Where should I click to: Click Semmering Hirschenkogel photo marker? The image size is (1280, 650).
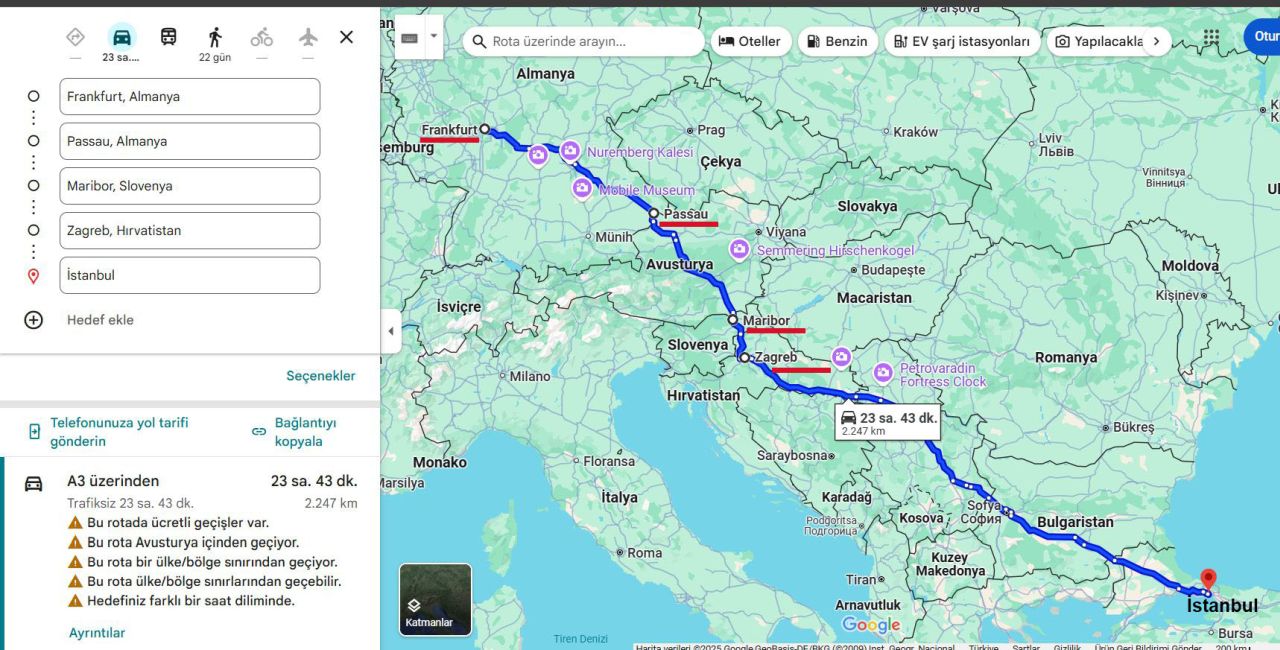coord(739,249)
